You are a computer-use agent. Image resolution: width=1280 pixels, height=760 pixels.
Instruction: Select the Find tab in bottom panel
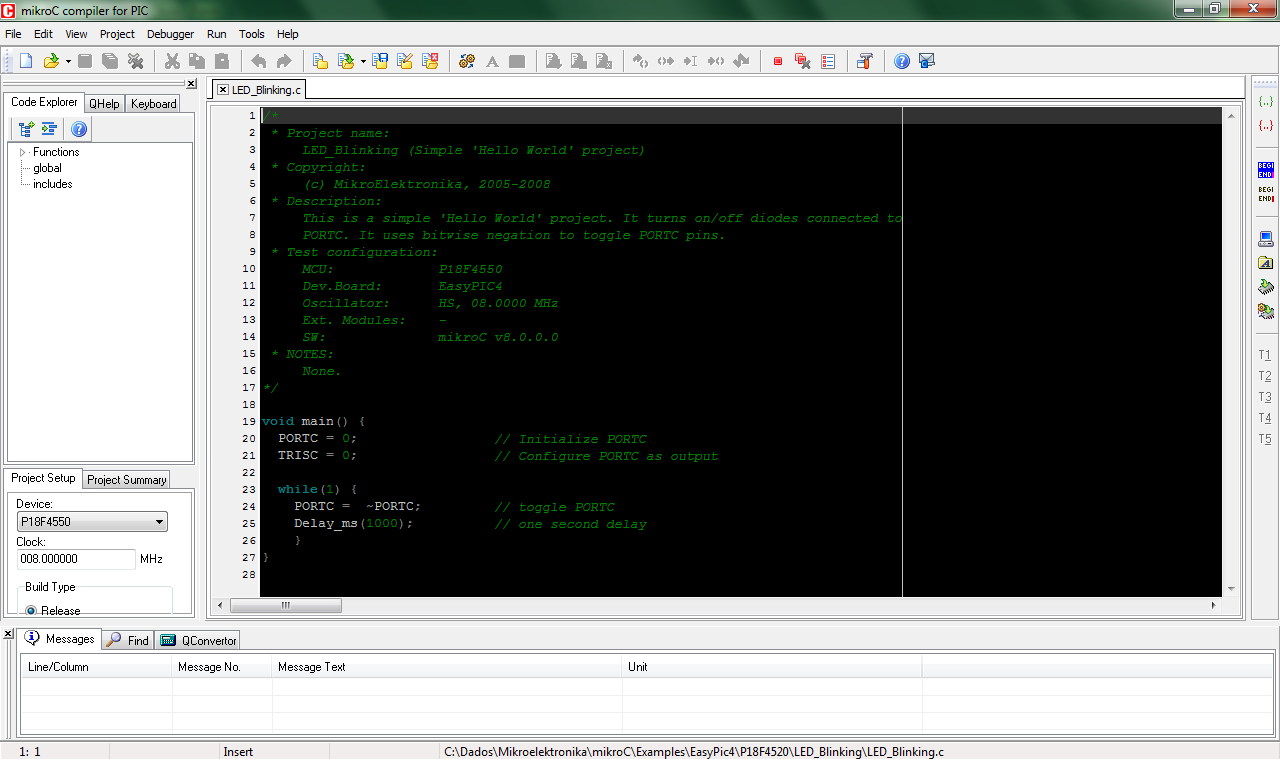pos(129,640)
